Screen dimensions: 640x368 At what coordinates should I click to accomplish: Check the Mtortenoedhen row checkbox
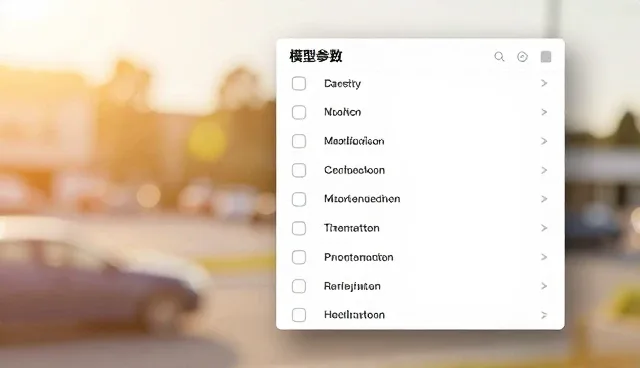coord(299,199)
